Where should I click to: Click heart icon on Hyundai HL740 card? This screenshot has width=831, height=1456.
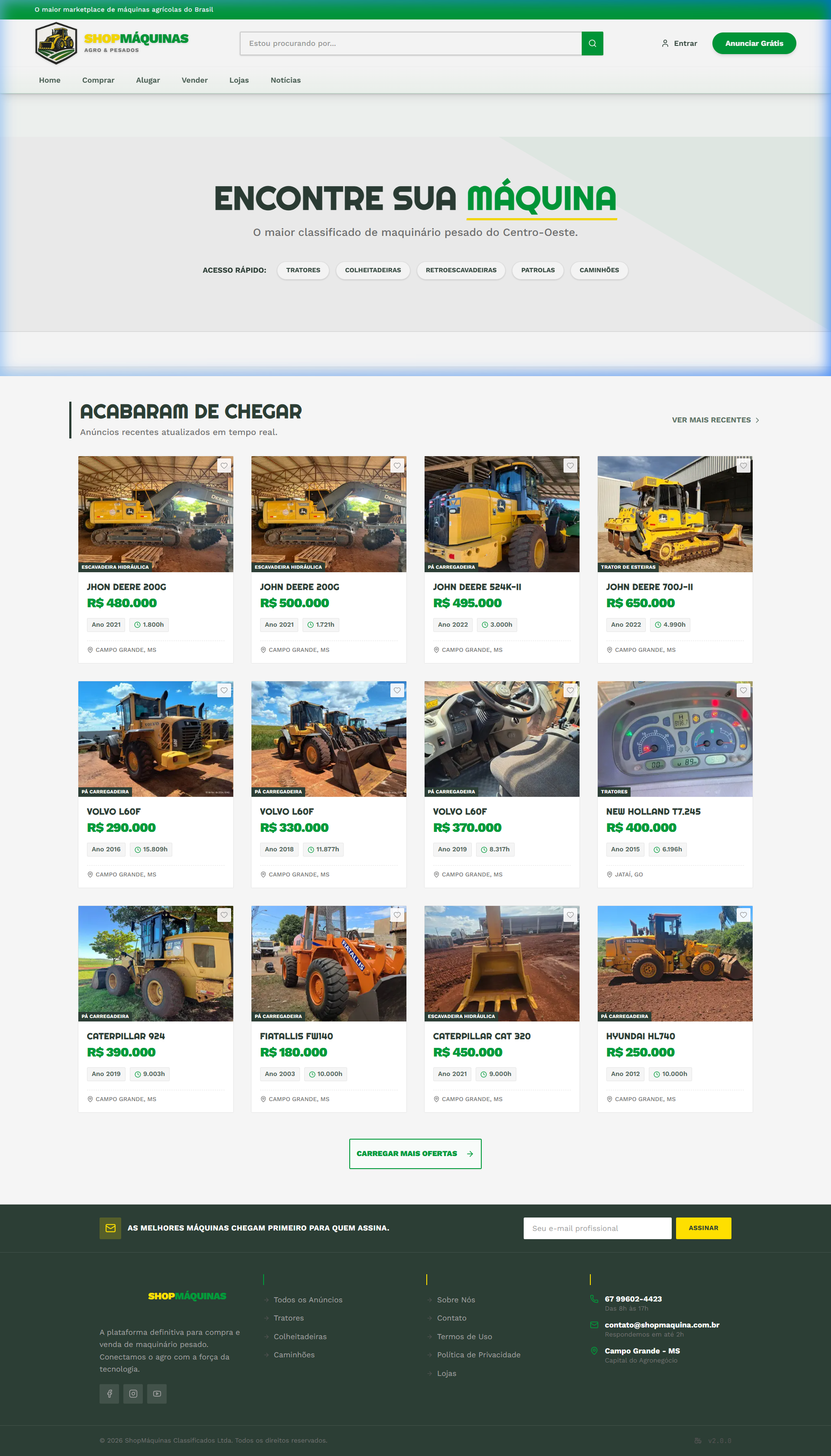[x=743, y=915]
